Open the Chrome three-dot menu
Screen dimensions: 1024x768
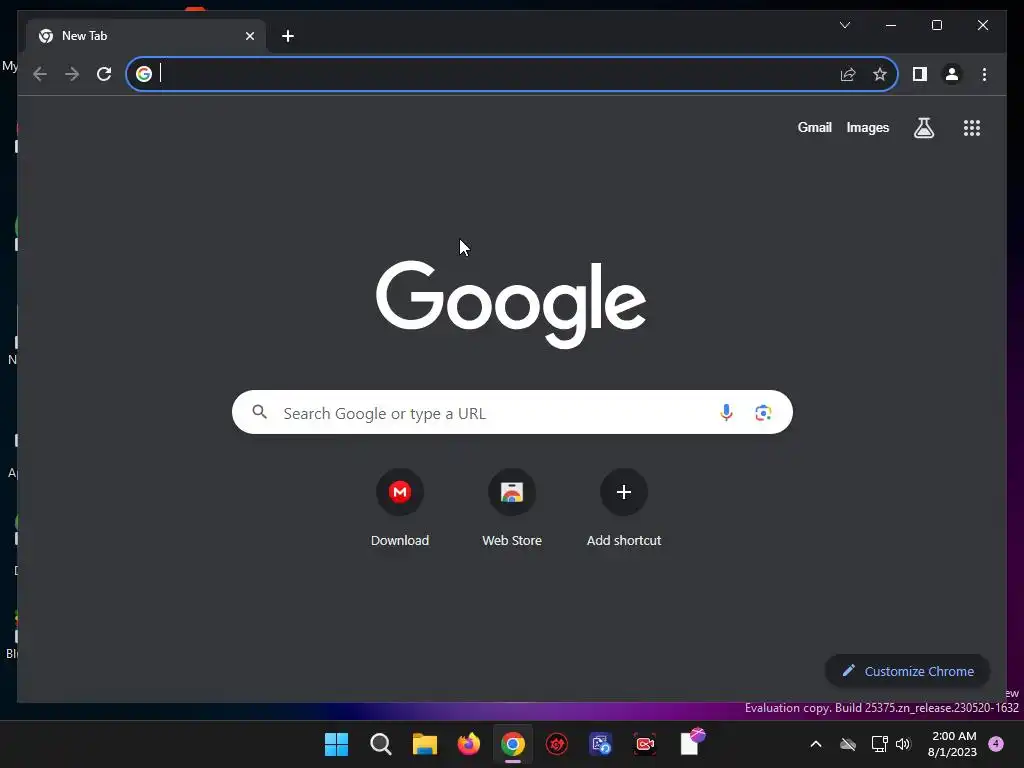click(x=984, y=74)
